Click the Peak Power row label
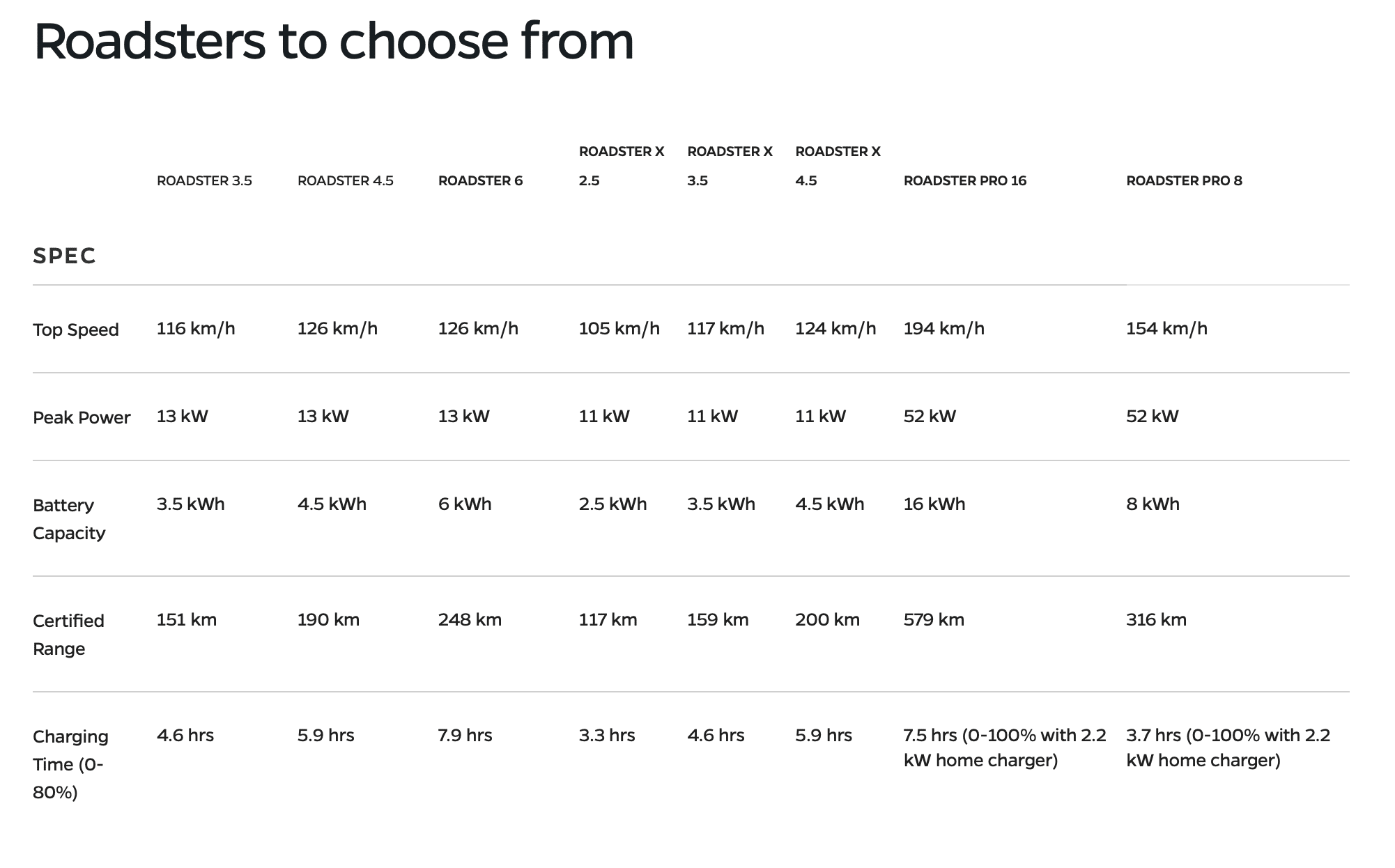 82,418
